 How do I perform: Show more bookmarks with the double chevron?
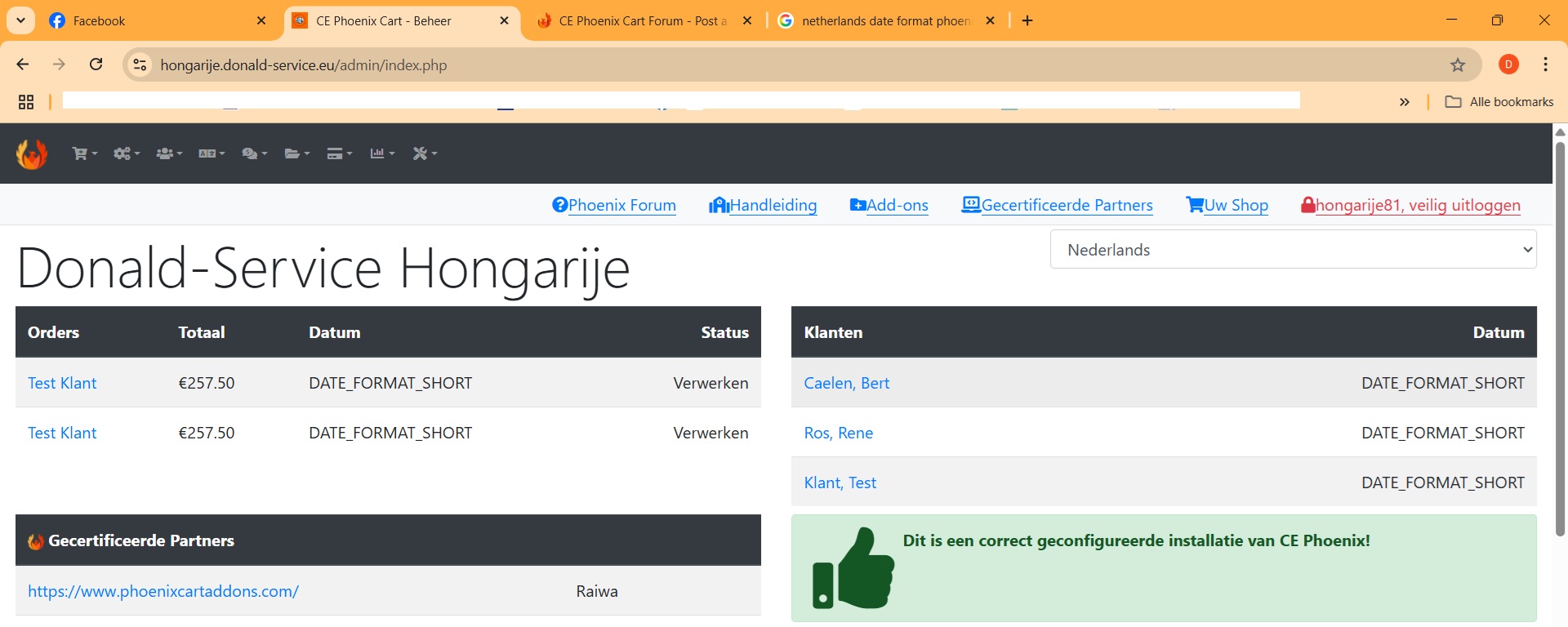[1404, 102]
